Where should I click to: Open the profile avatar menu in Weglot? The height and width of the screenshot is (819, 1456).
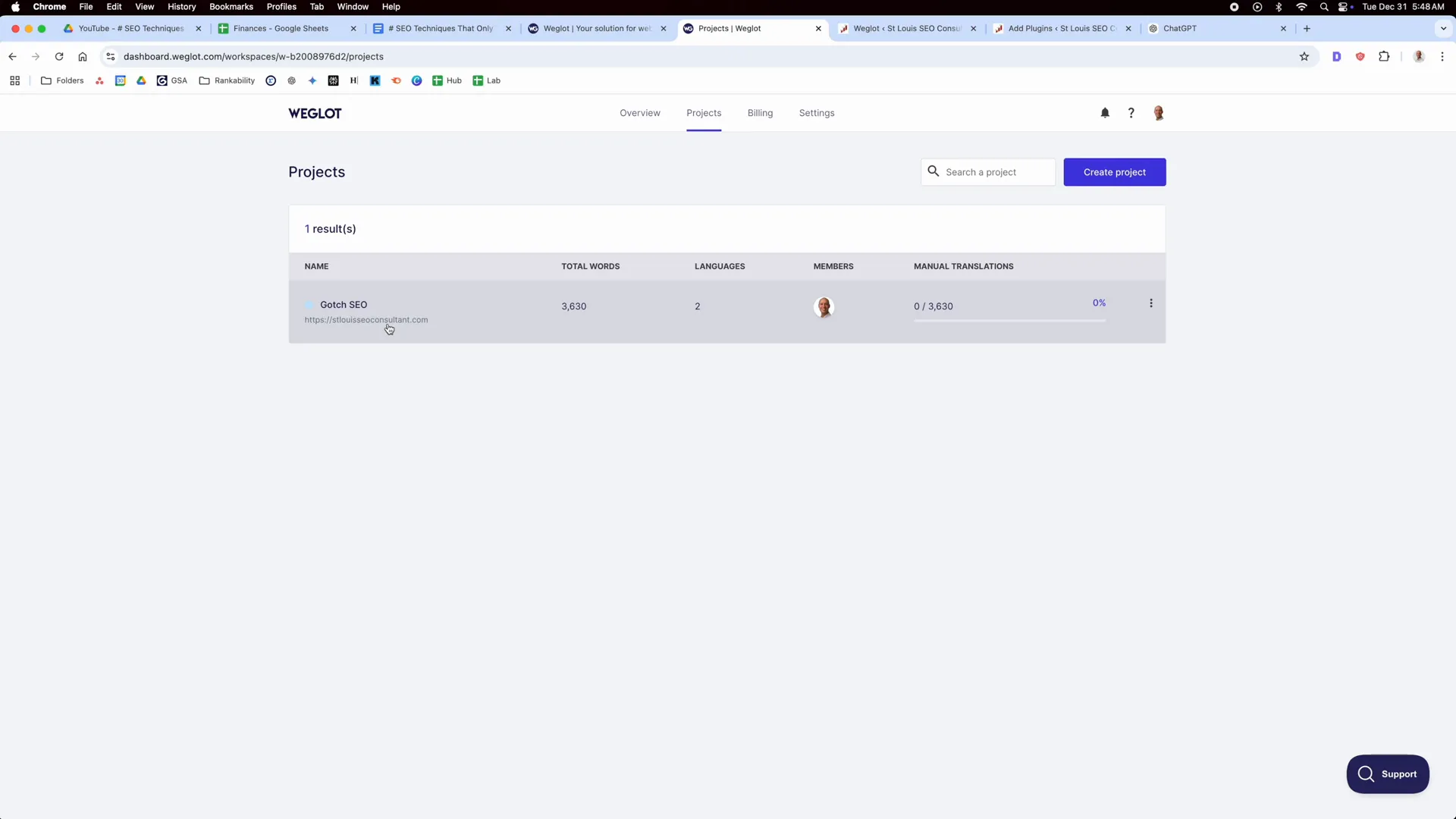coord(1159,112)
